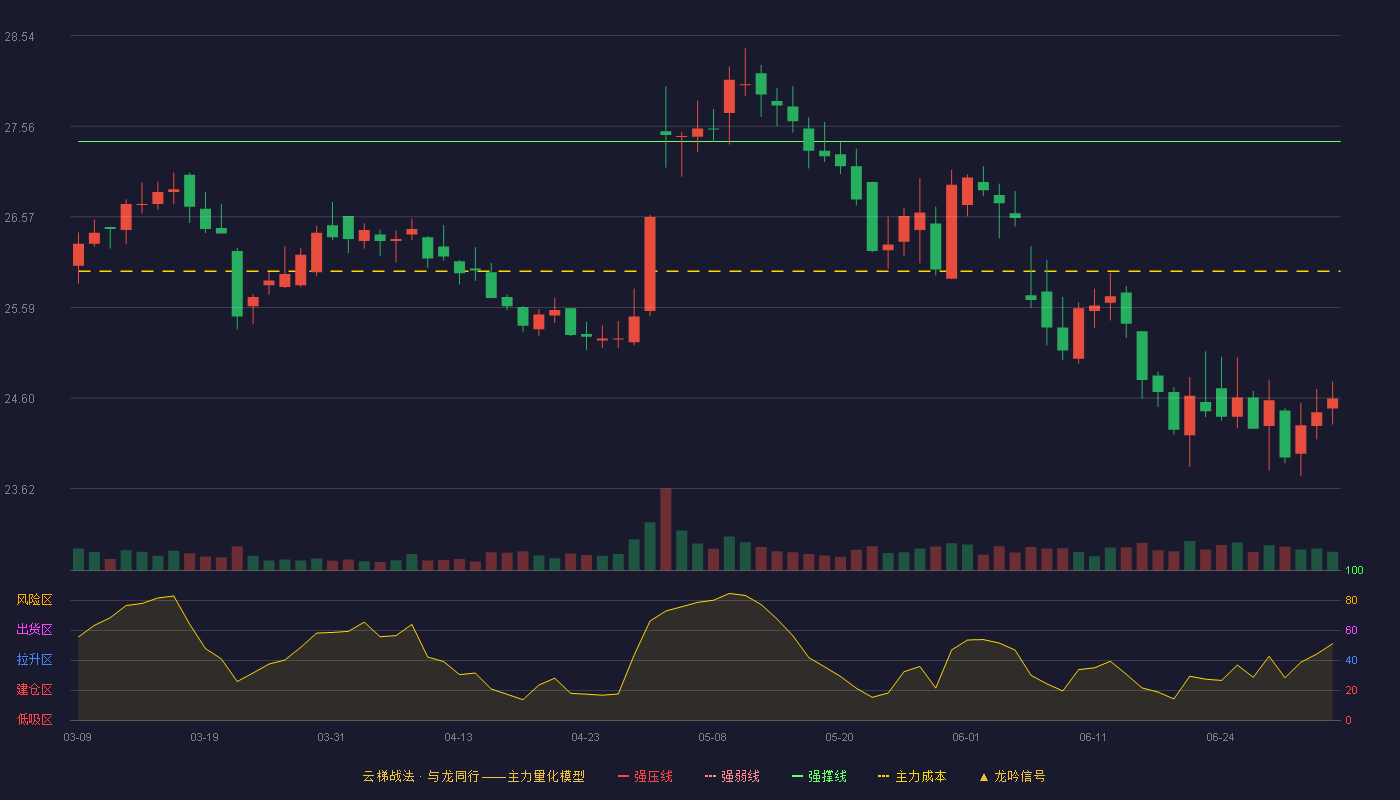Click the 03-09 date label
The height and width of the screenshot is (800, 1400).
point(78,737)
